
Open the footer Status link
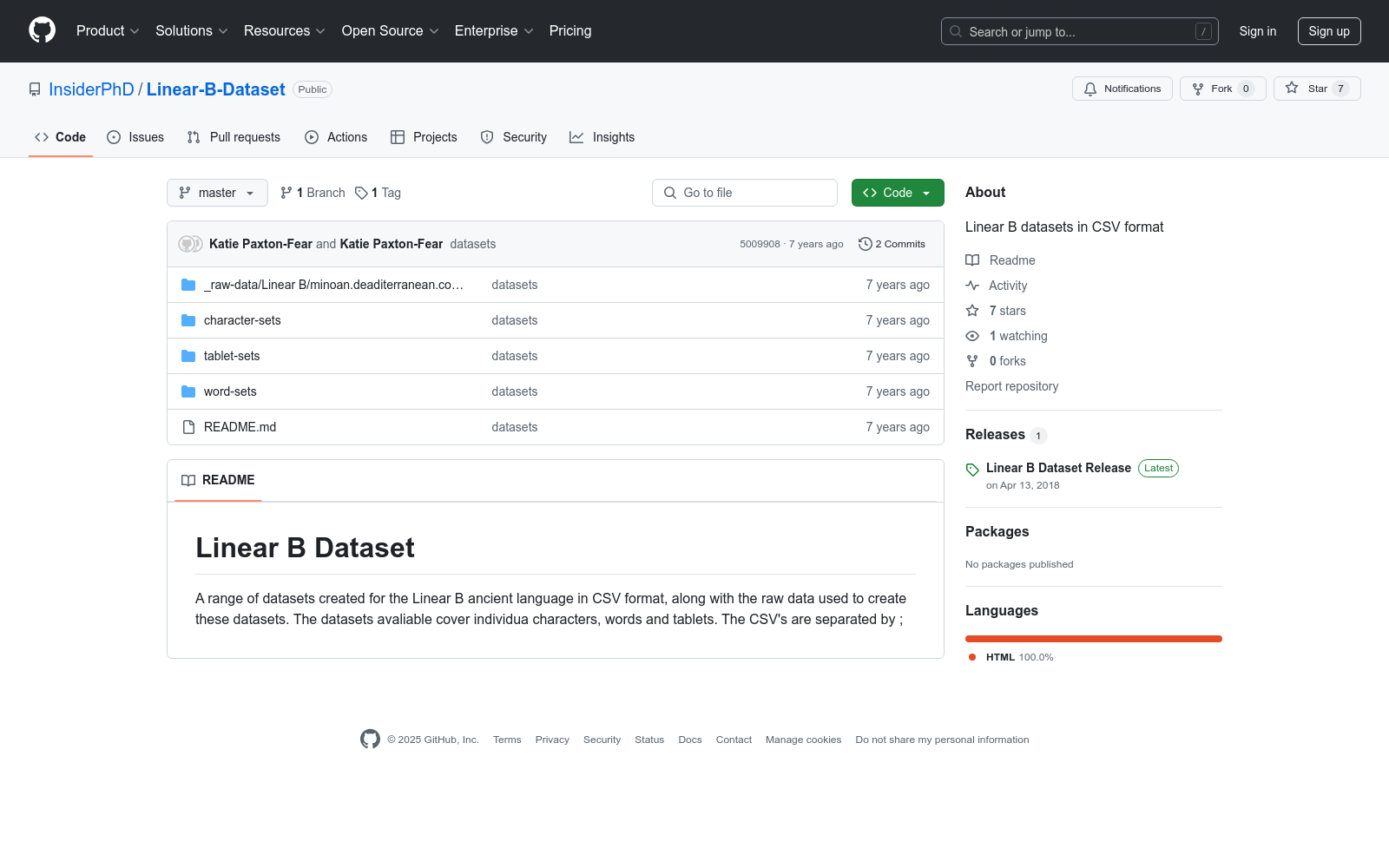pyautogui.click(x=649, y=740)
